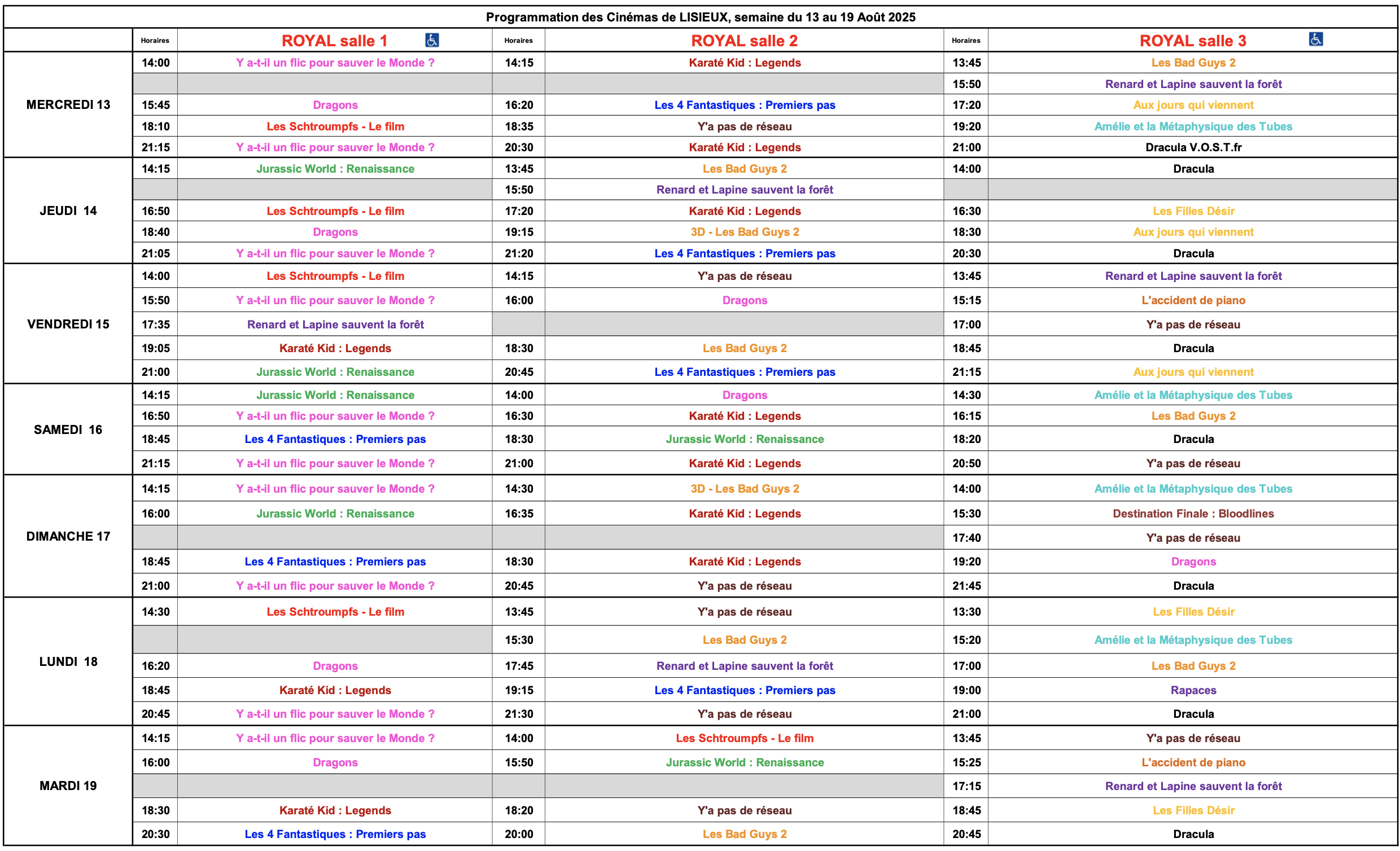1400x851 pixels.
Task: Click the 17:35 showtime on Vendredi salle 1
Action: point(156,324)
